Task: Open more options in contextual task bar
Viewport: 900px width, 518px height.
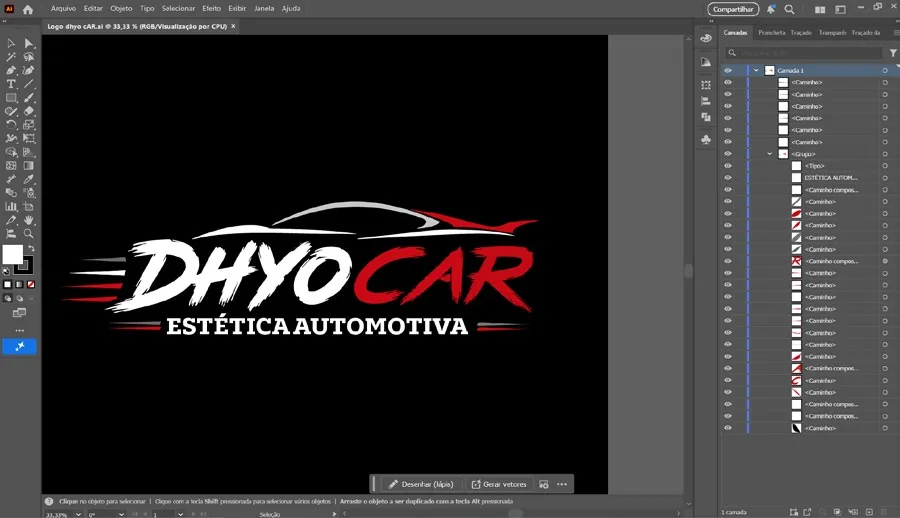Action: pos(562,484)
